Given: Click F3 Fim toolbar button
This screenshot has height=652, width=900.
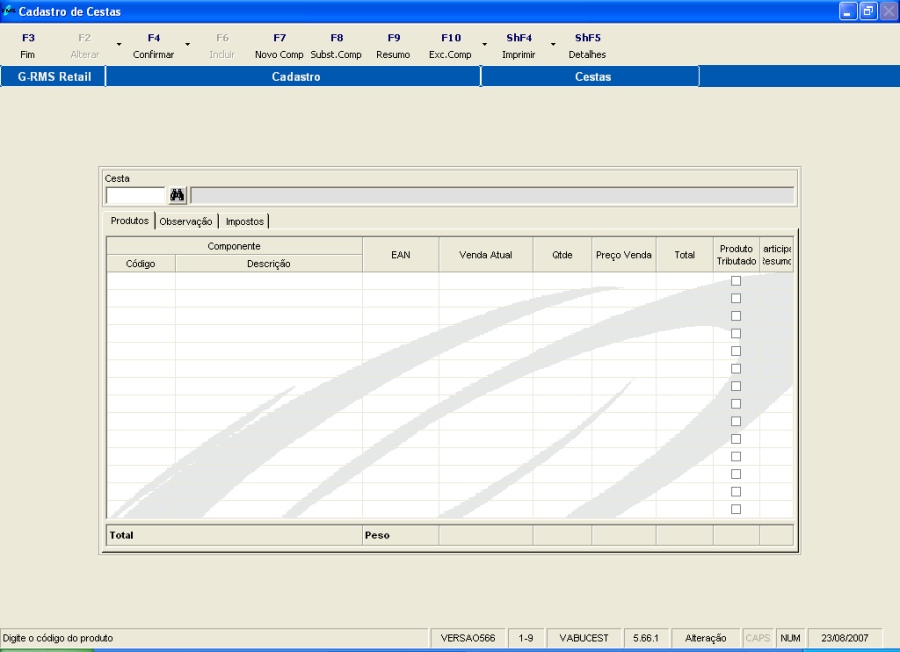Looking at the screenshot, I should pos(28,46).
